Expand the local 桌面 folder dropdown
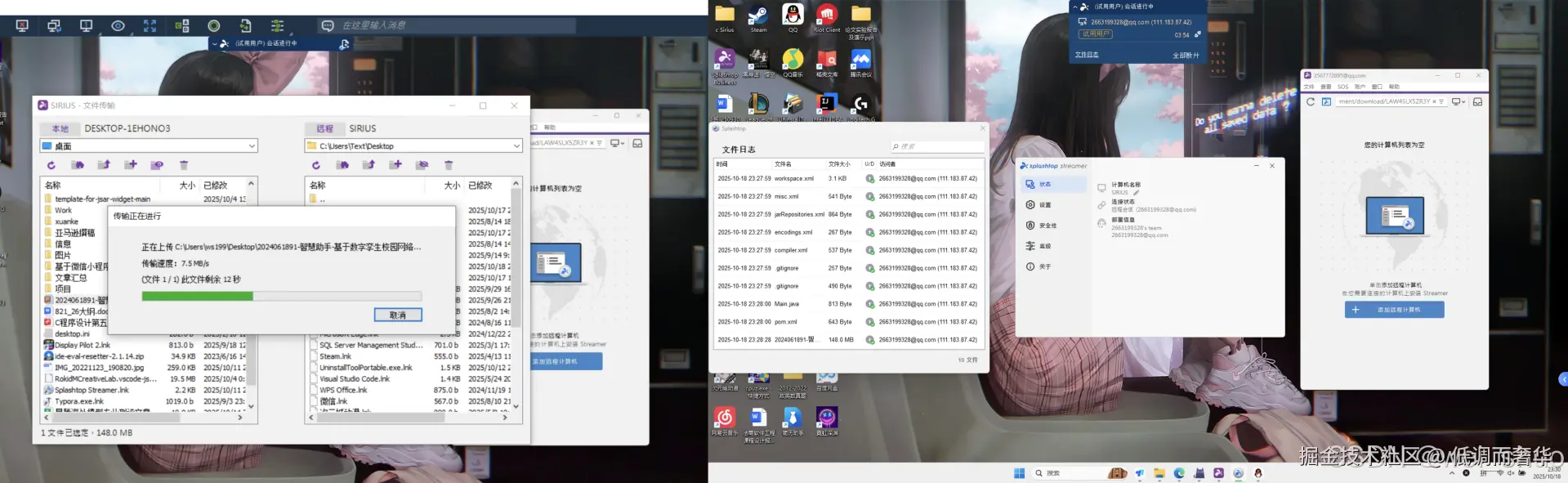 (252, 146)
